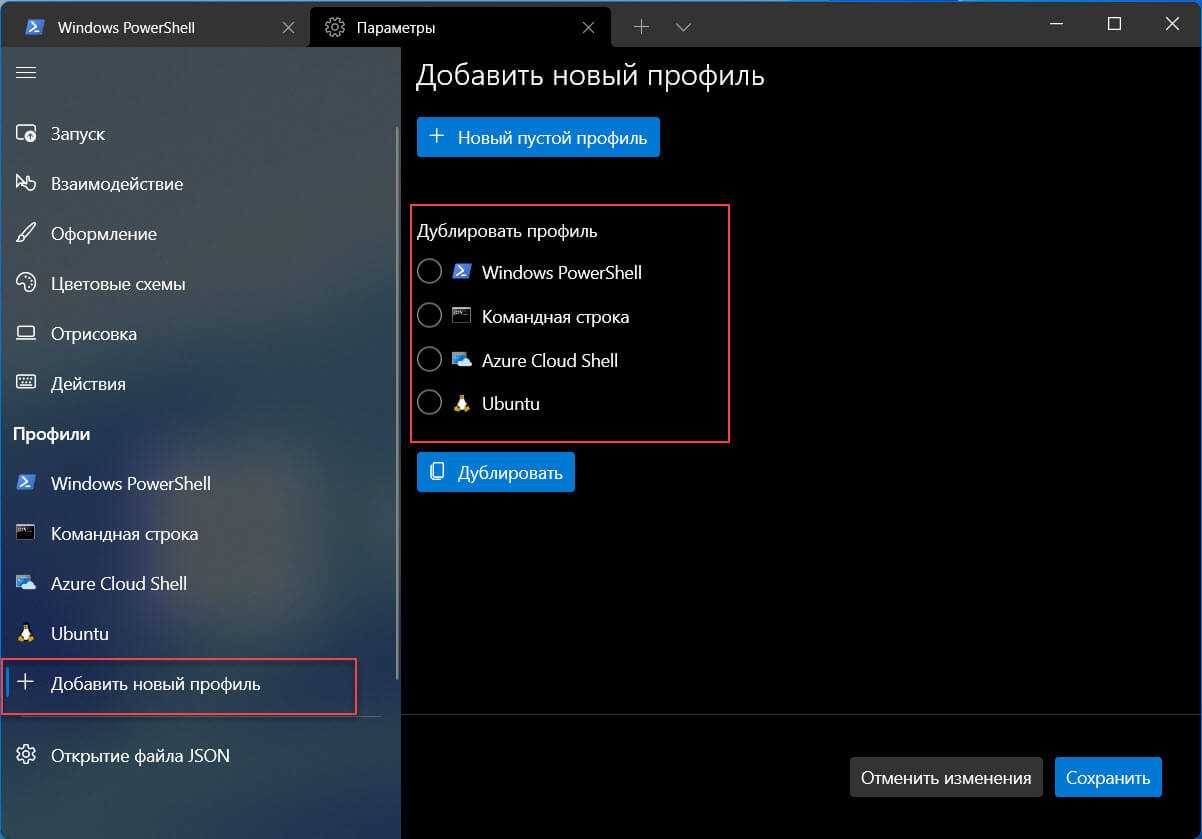Select Windows PowerShell radio button to duplicate

point(429,272)
